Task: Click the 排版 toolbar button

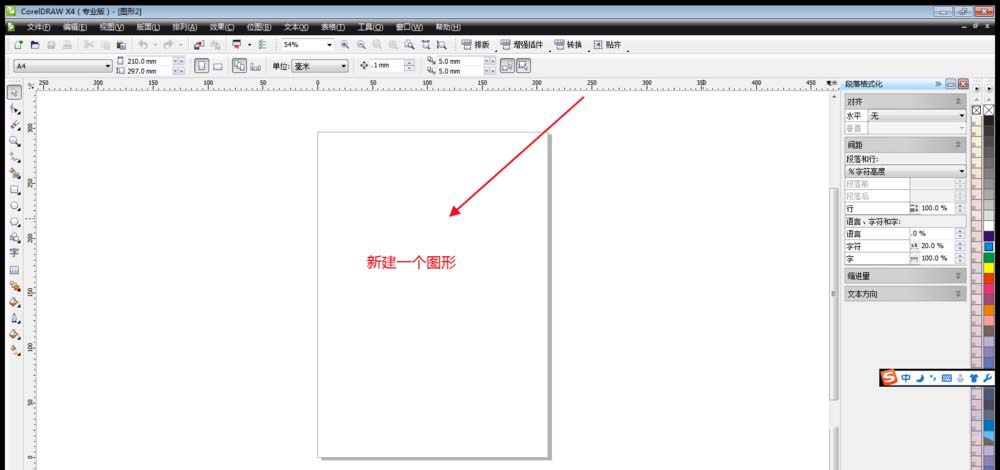Action: pos(475,45)
